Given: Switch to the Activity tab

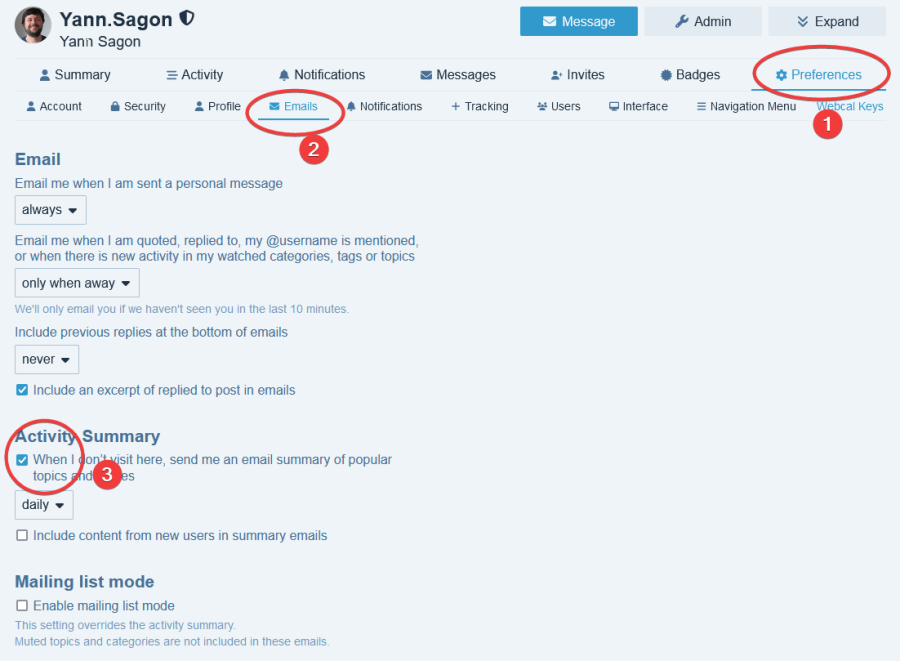Looking at the screenshot, I should point(195,75).
